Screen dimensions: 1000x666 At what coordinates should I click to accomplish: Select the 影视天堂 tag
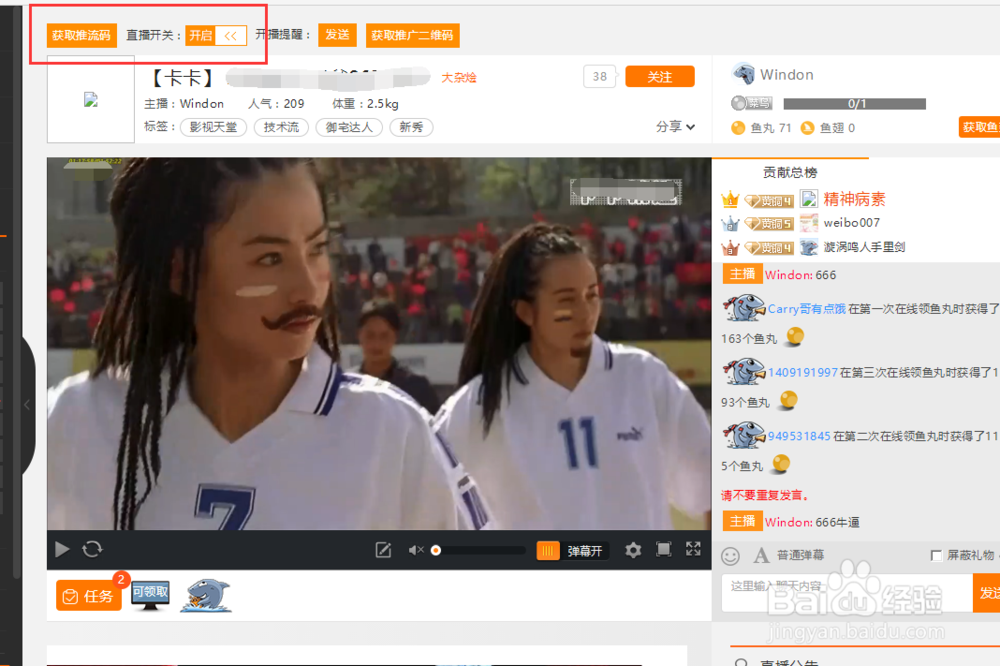214,127
